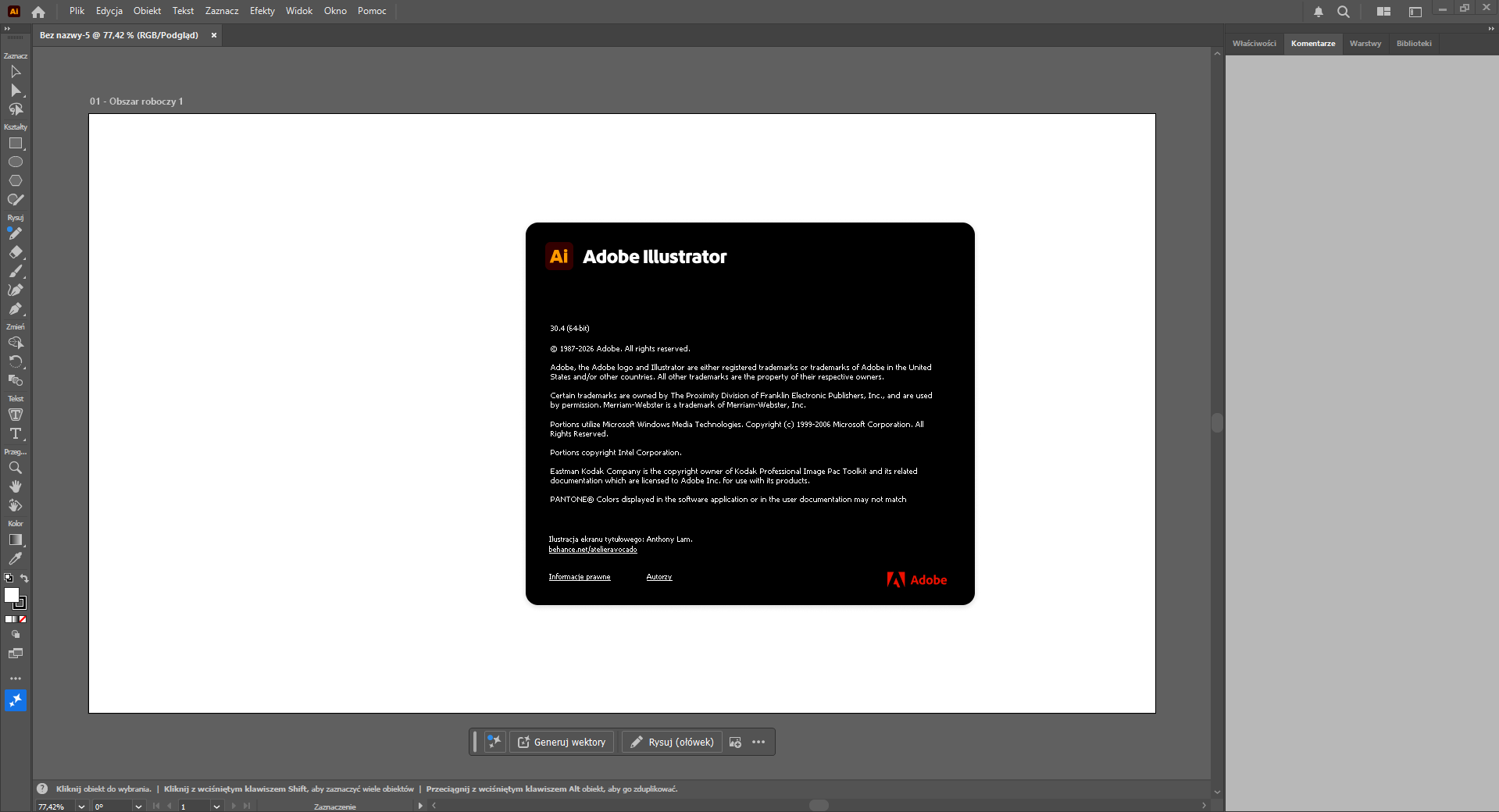Open the Okno menu

[x=335, y=11]
